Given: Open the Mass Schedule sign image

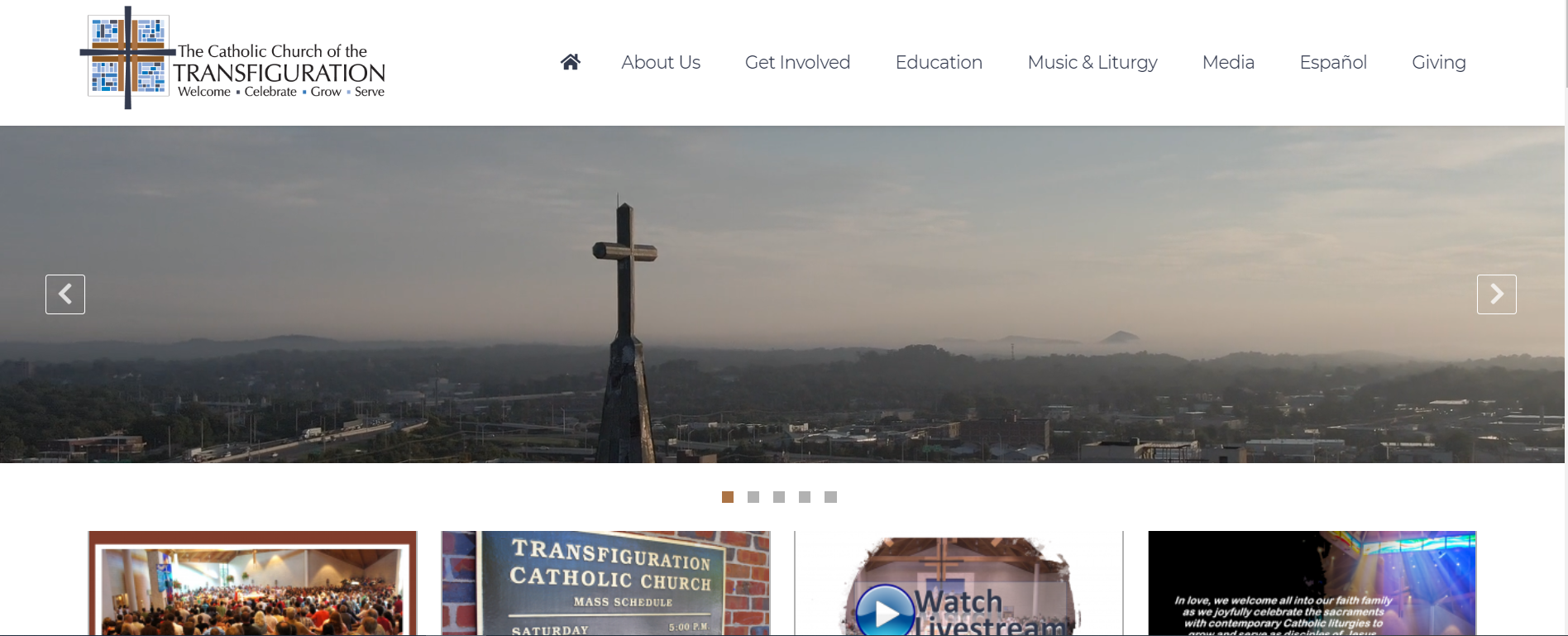Looking at the screenshot, I should pos(605,583).
